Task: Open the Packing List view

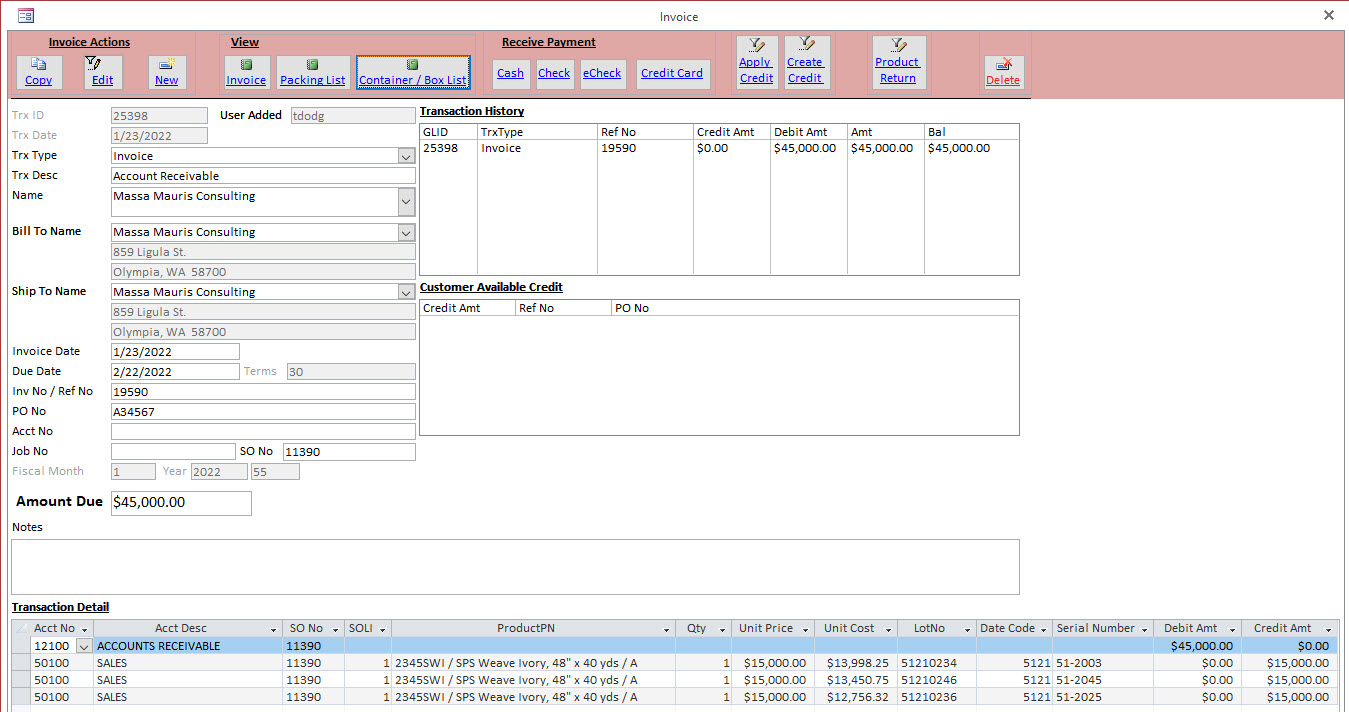Action: click(313, 72)
